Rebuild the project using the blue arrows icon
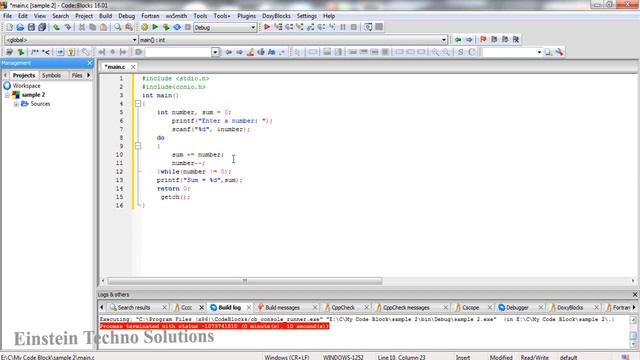 pyautogui.click(x=177, y=27)
